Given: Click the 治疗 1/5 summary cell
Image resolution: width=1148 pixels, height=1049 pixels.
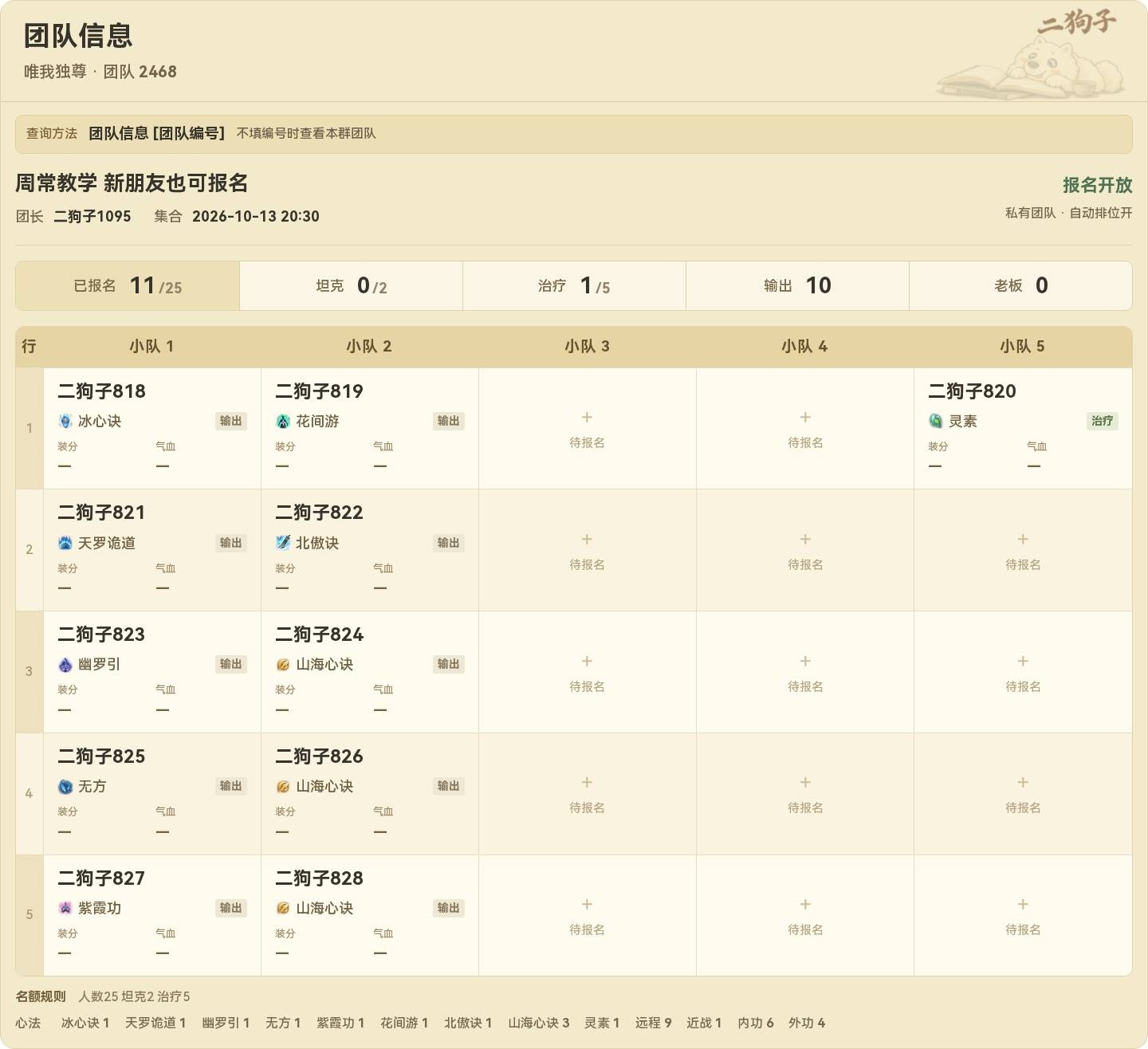Looking at the screenshot, I should 574,285.
